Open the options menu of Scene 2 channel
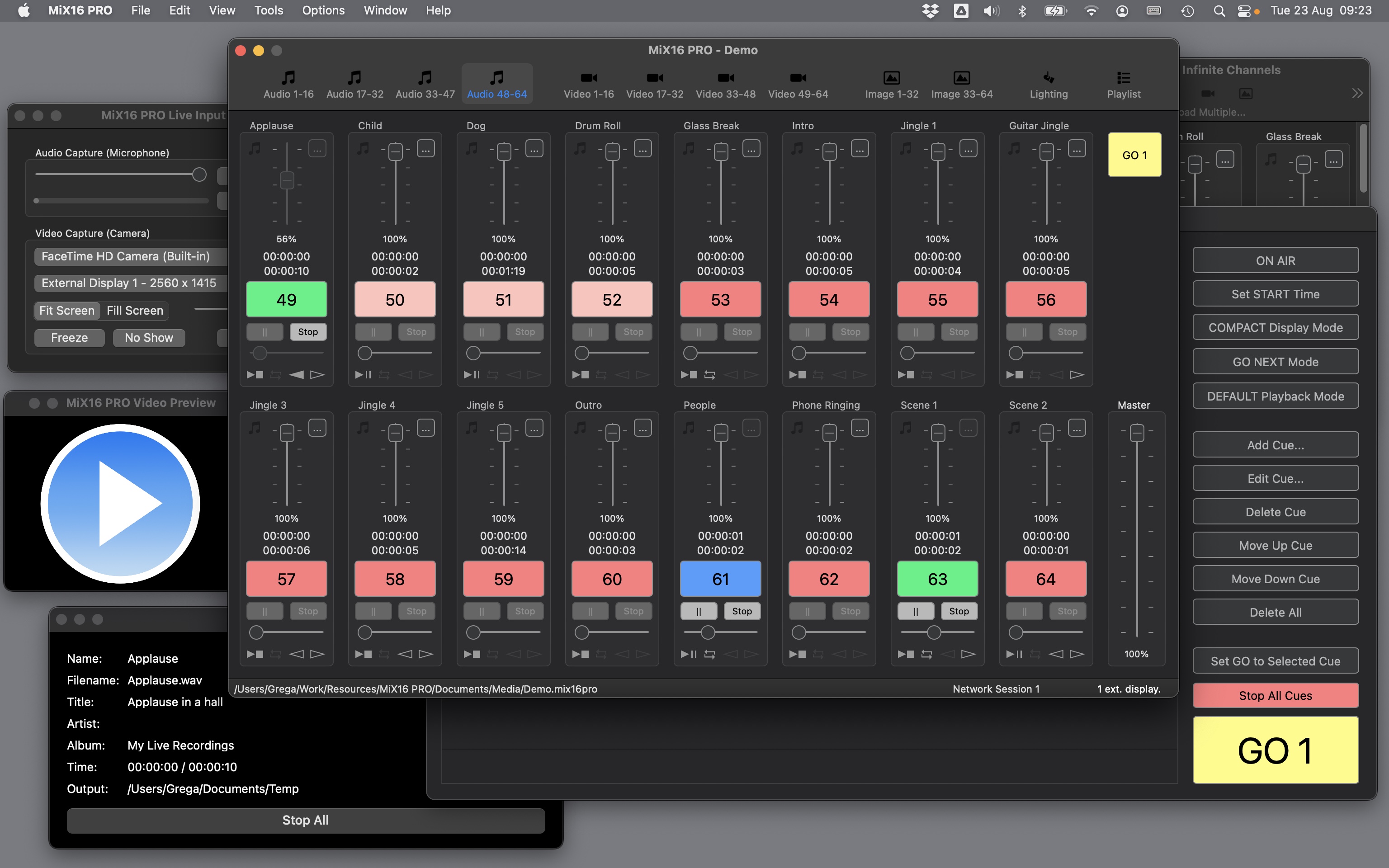 coord(1077,428)
